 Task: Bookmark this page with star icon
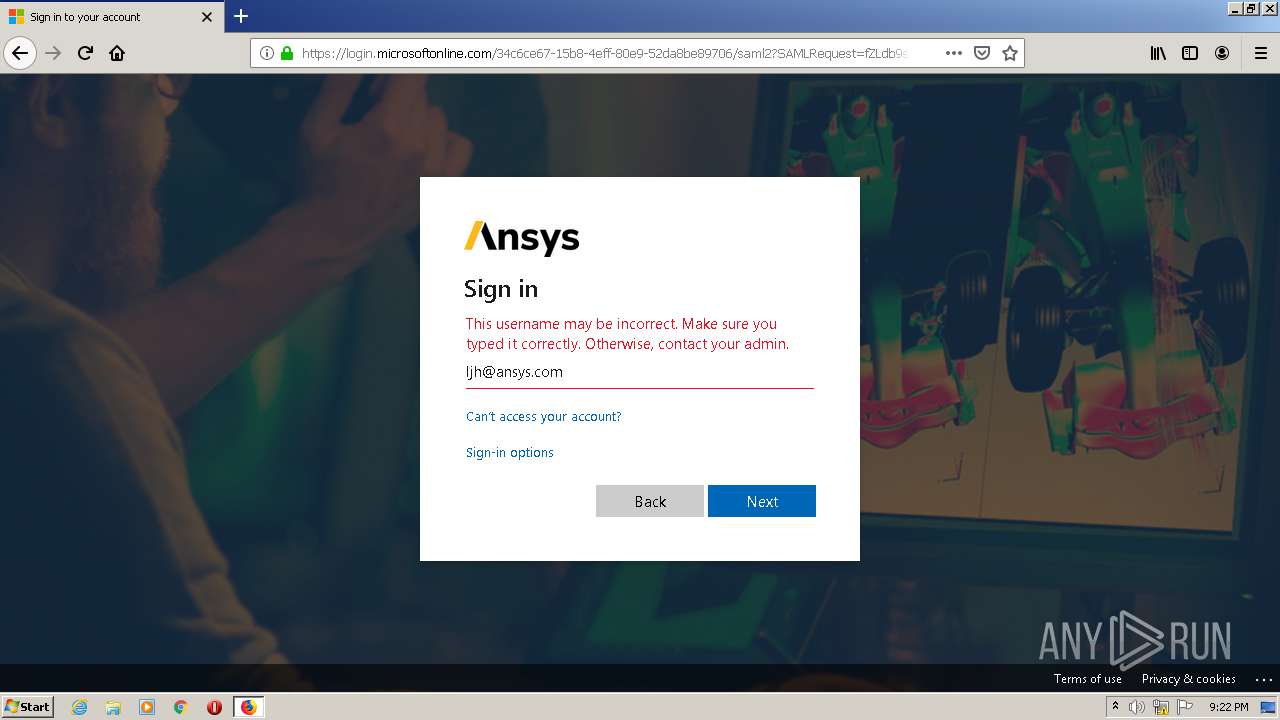(x=1010, y=53)
